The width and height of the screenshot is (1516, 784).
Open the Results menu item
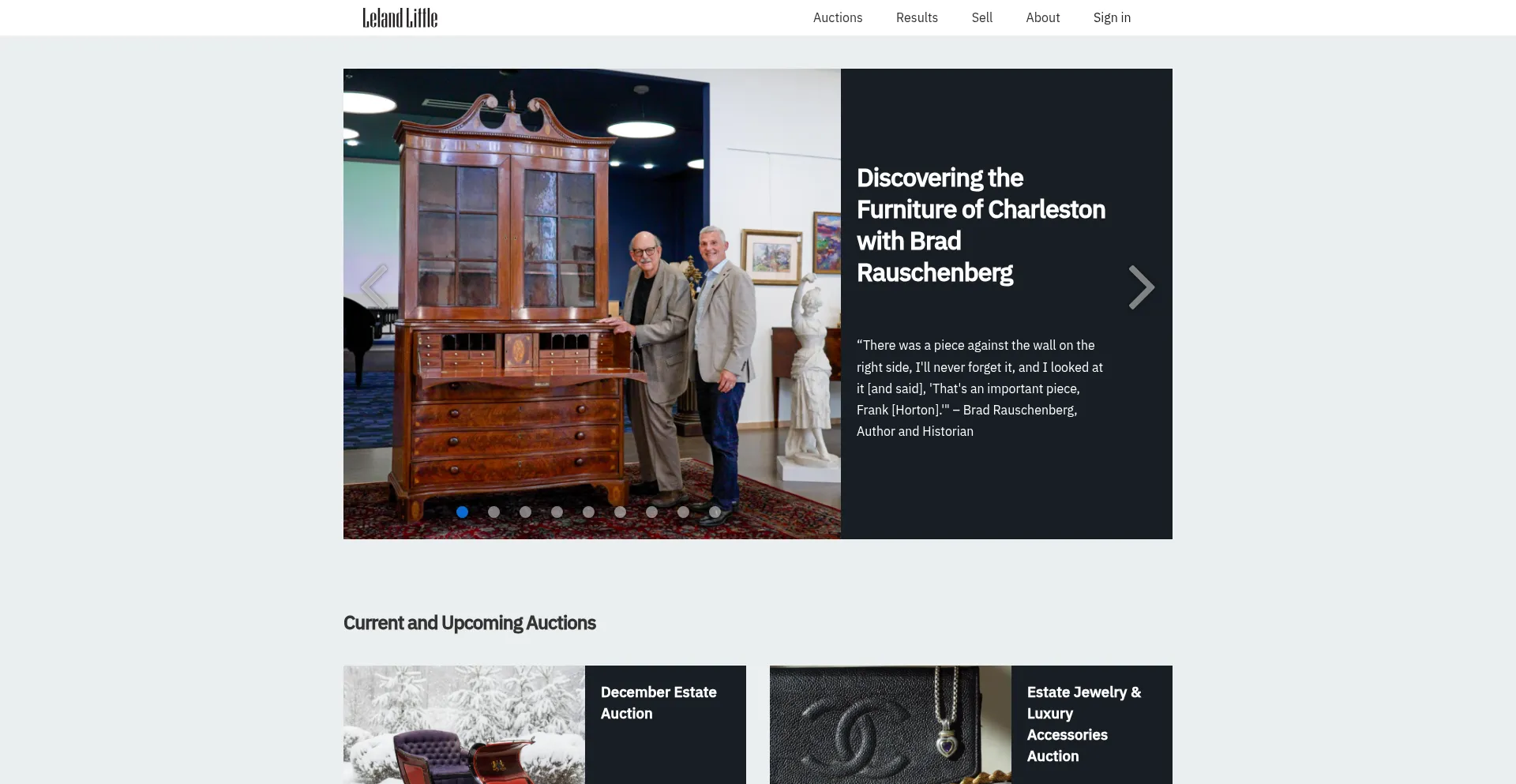(917, 17)
